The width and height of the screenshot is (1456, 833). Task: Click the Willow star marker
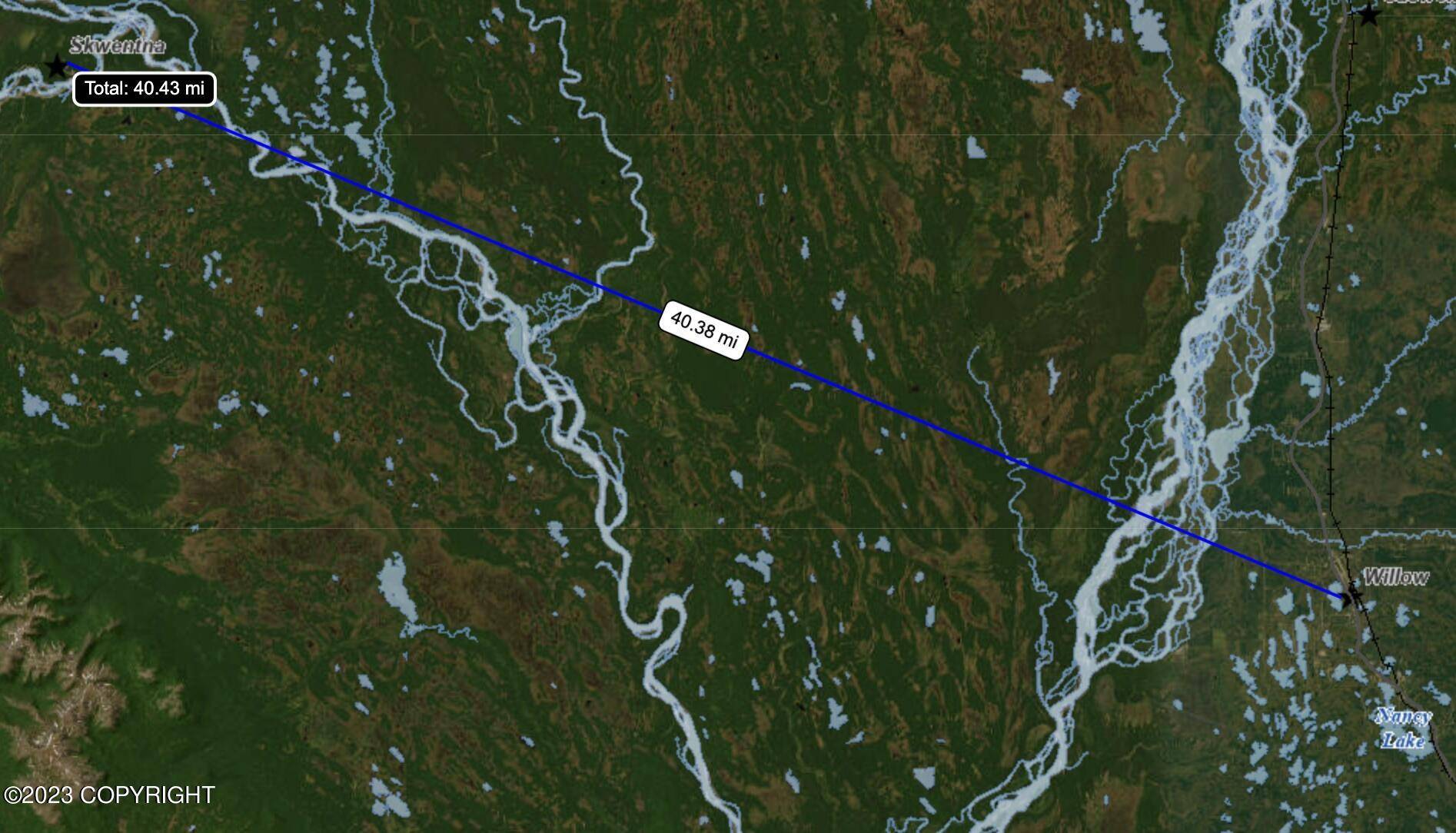pos(1353,596)
